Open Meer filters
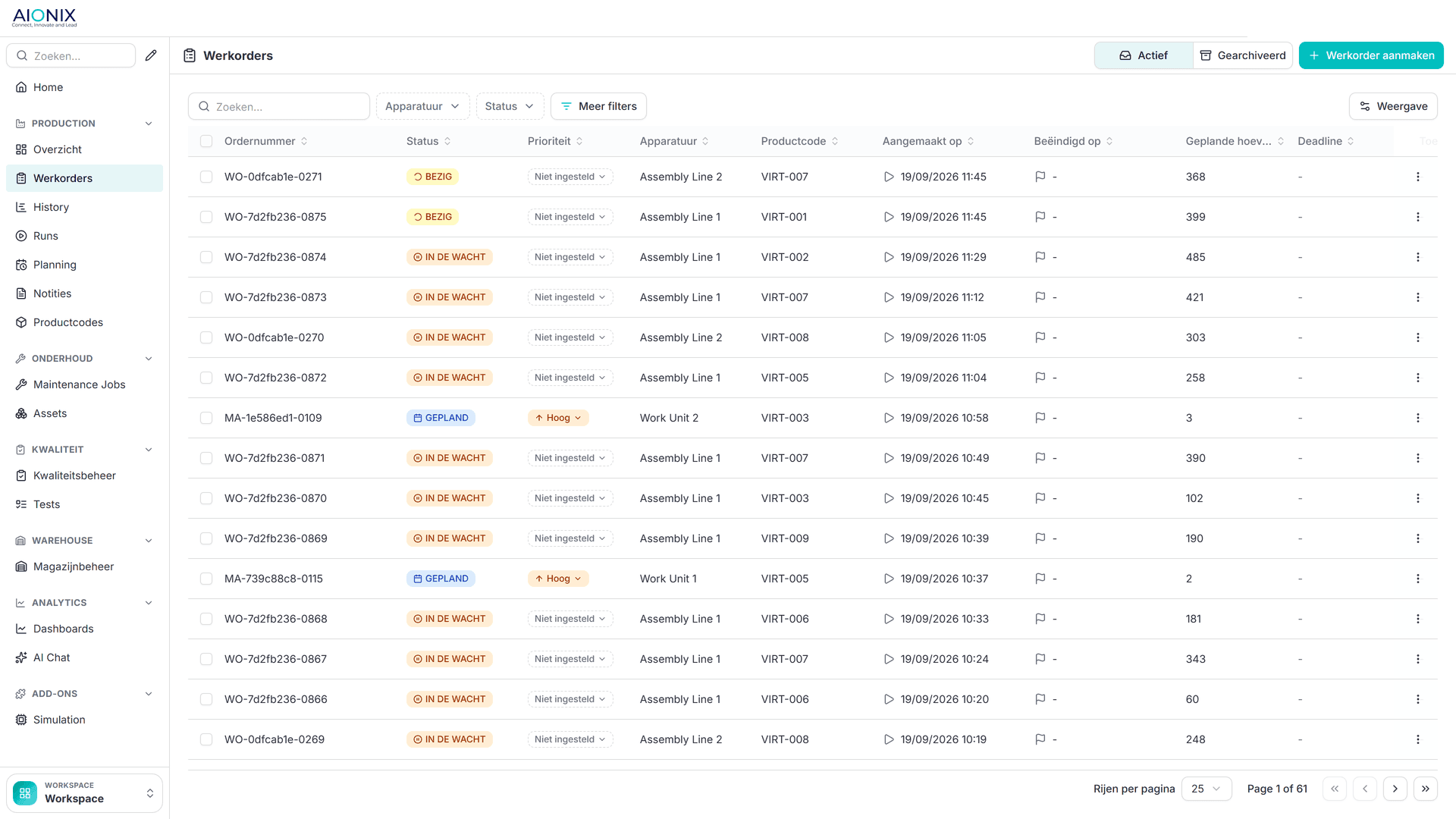1456x819 pixels. (x=598, y=106)
